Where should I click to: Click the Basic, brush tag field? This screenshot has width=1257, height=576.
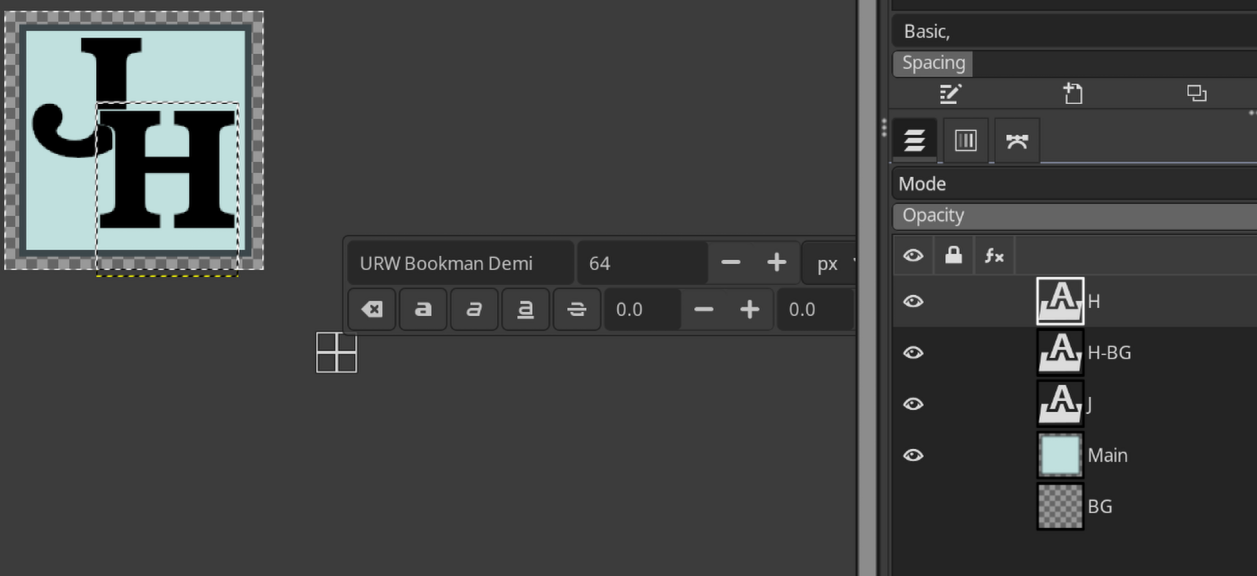point(1075,32)
